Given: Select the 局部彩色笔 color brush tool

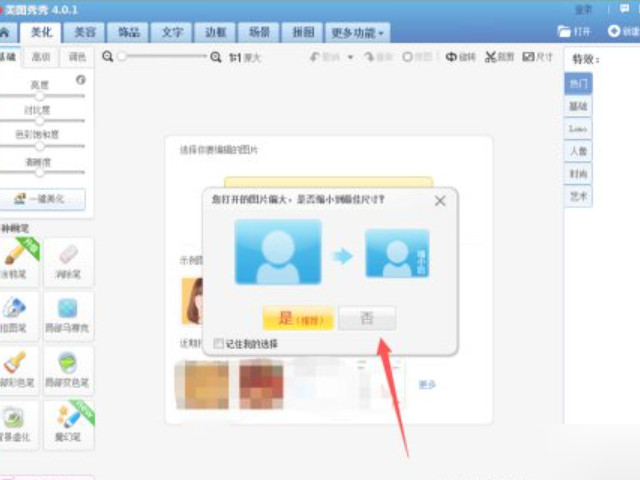Looking at the screenshot, I should coord(18,371).
